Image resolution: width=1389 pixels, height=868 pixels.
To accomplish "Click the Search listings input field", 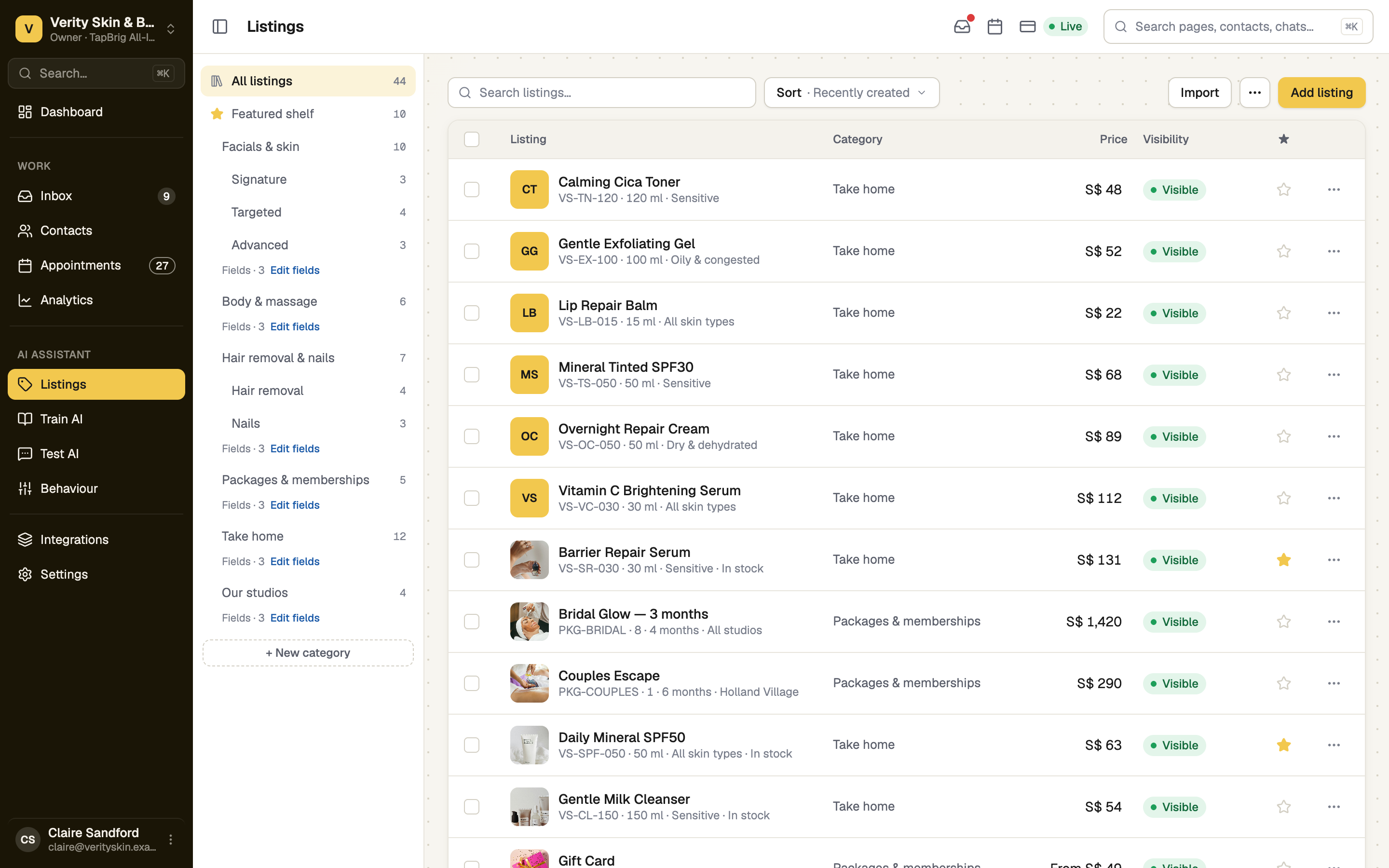I will pos(601,93).
